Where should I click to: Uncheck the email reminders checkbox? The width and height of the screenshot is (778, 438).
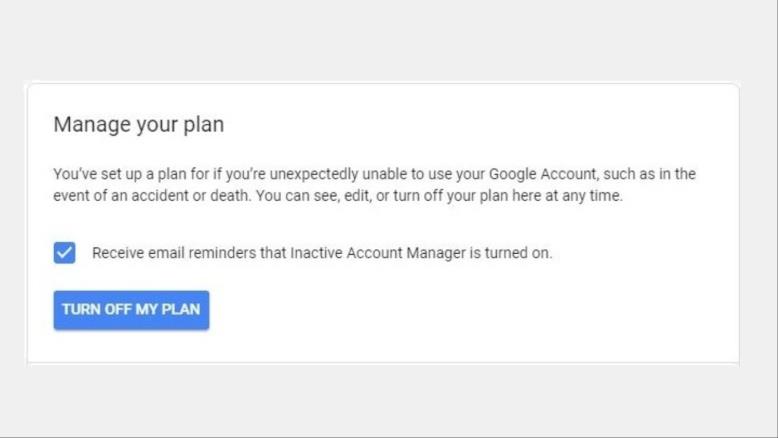click(x=65, y=252)
